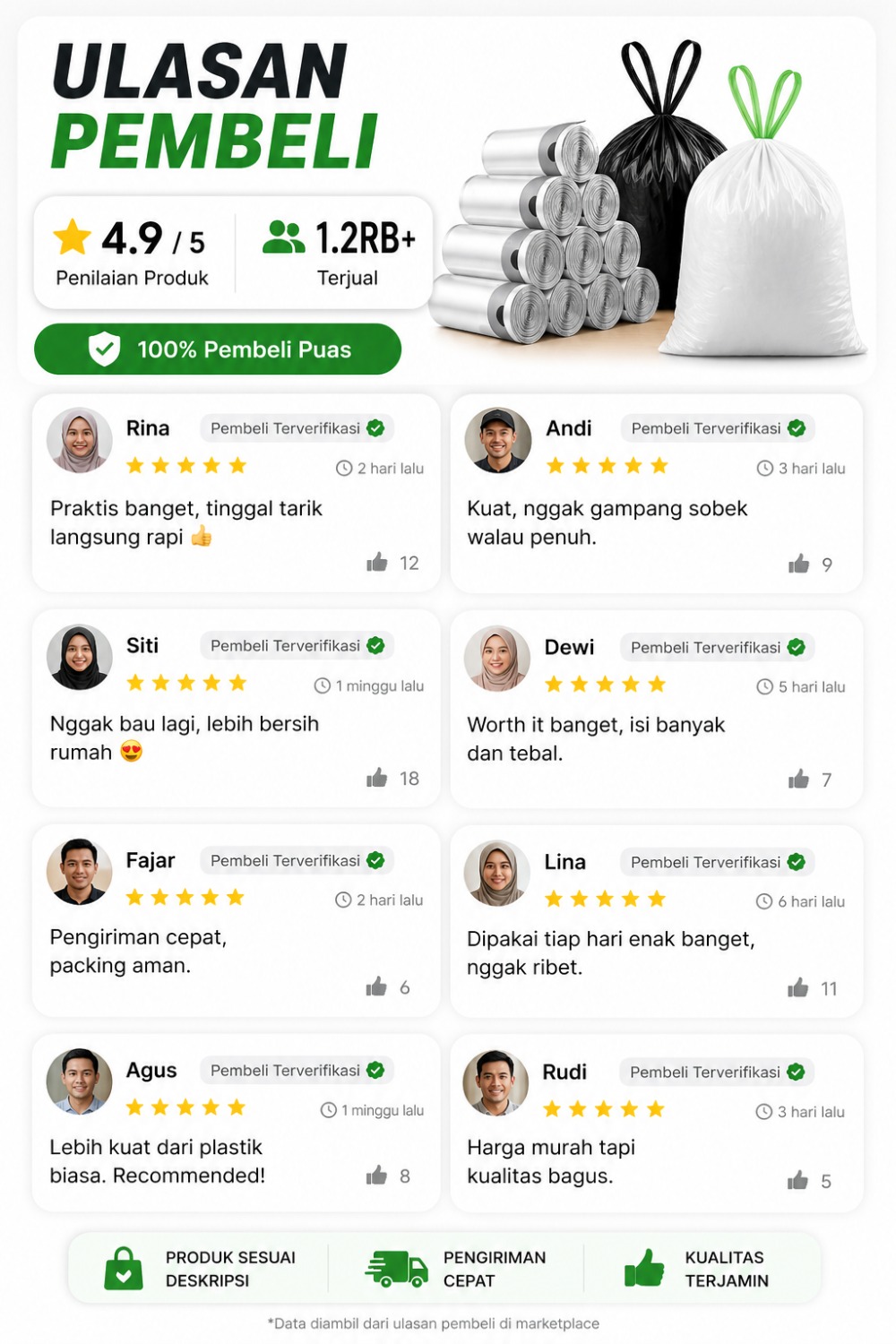The height and width of the screenshot is (1344, 896).
Task: Click the thumbs-up icon on Rina's review
Action: [x=377, y=563]
